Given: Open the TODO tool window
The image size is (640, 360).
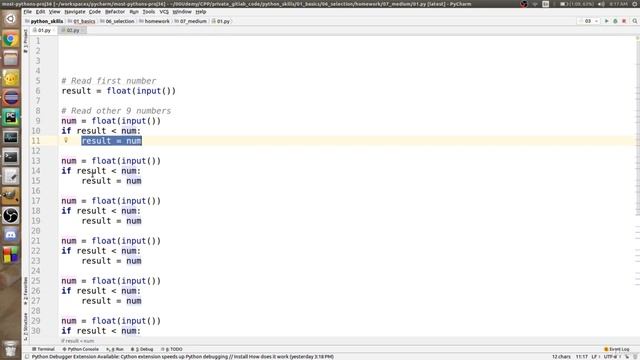Looking at the screenshot, I should click(x=171, y=349).
